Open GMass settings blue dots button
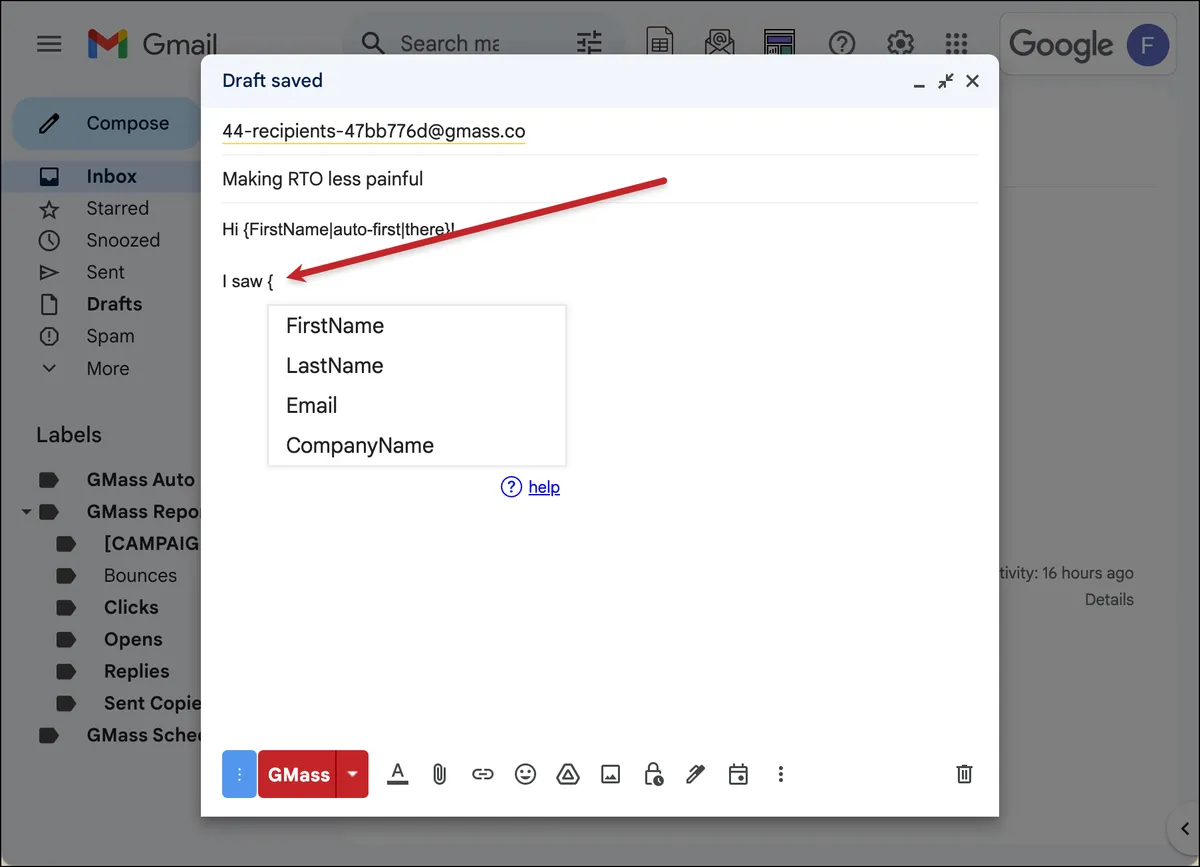This screenshot has width=1200, height=867. coord(239,774)
